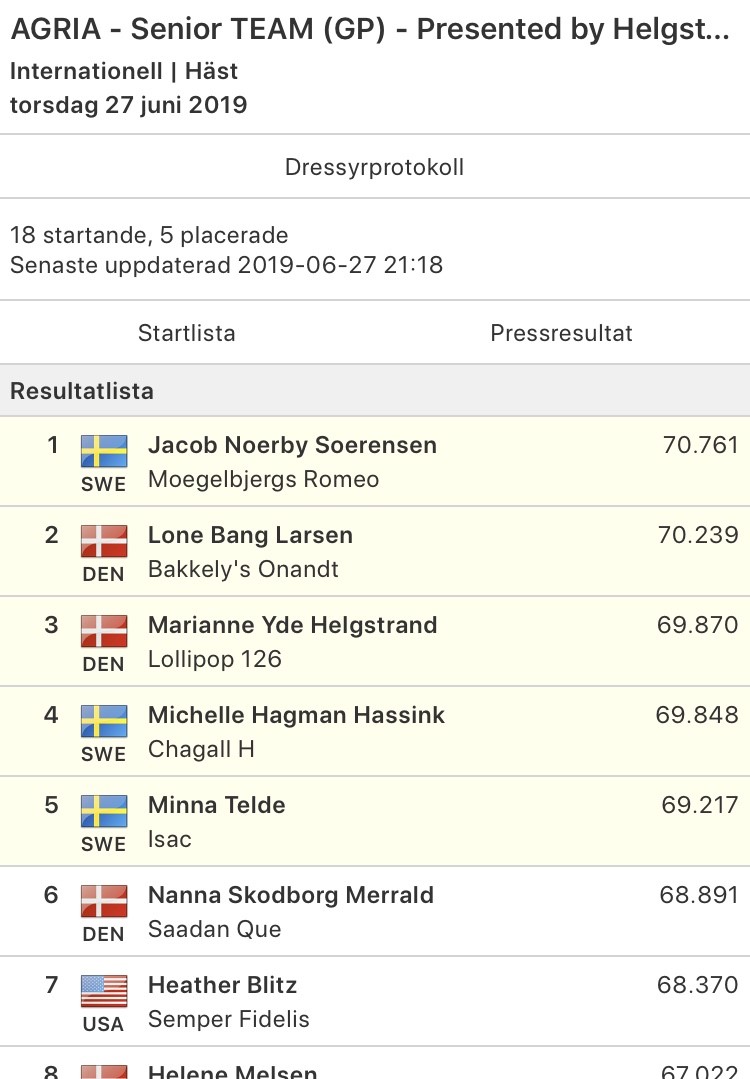Click the Swedish flag beside Jacob Noerby Soerensen
This screenshot has width=750, height=1079.
(x=104, y=451)
